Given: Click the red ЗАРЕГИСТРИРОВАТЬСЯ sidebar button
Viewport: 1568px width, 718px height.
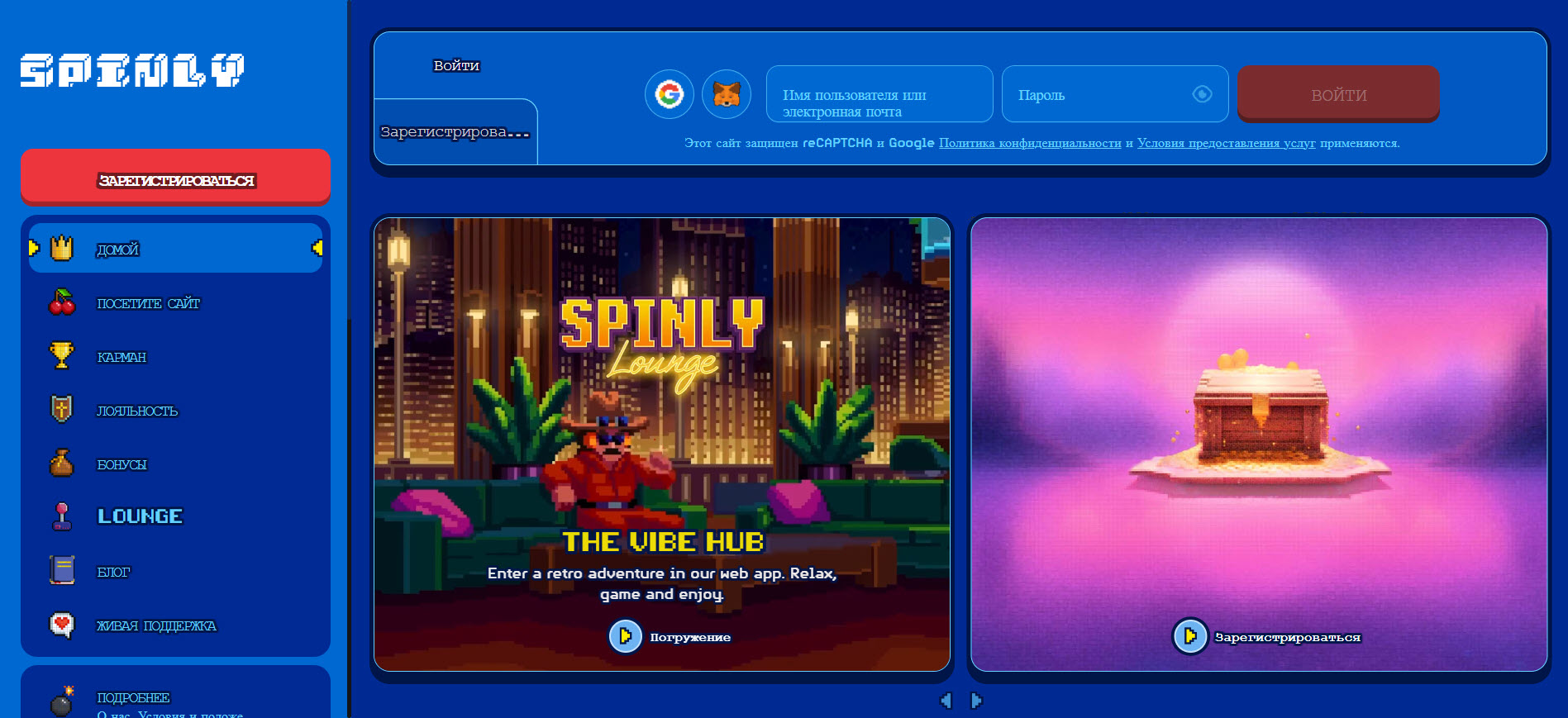Looking at the screenshot, I should (x=175, y=176).
